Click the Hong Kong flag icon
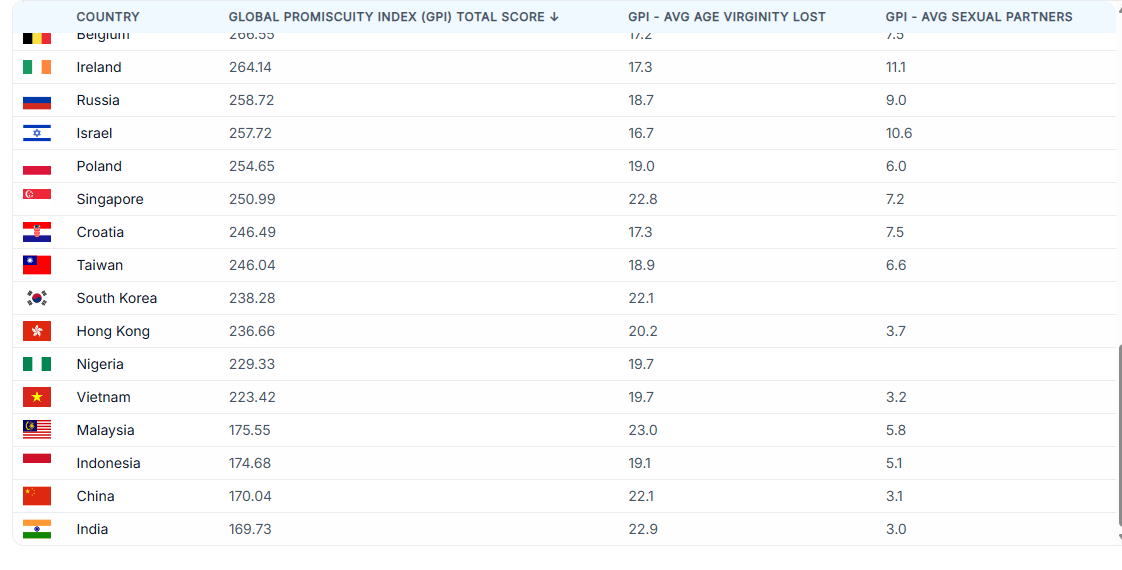This screenshot has height=570, width=1122. pyautogui.click(x=37, y=331)
